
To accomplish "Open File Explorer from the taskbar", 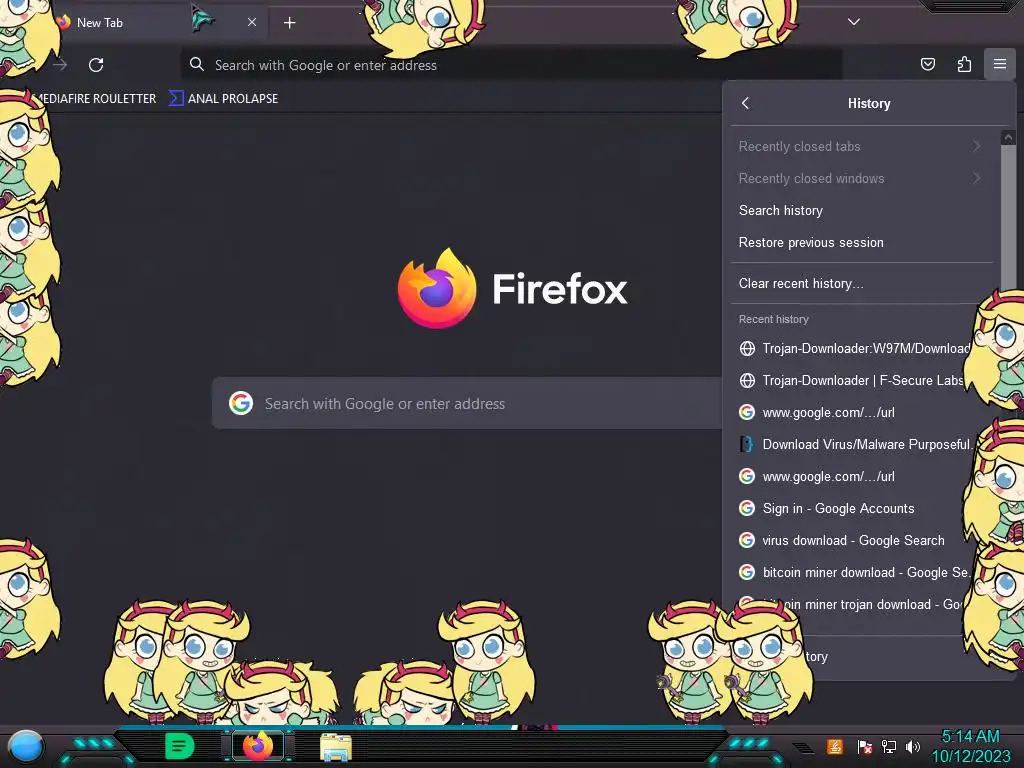I will click(336, 746).
